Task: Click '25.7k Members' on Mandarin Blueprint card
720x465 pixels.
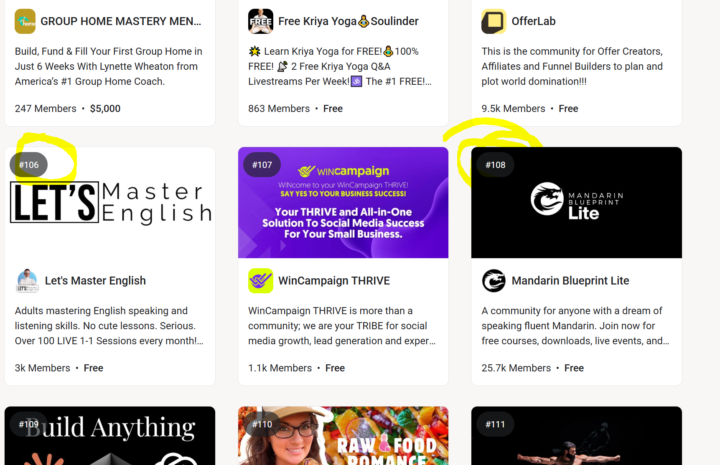Action: tap(516, 368)
